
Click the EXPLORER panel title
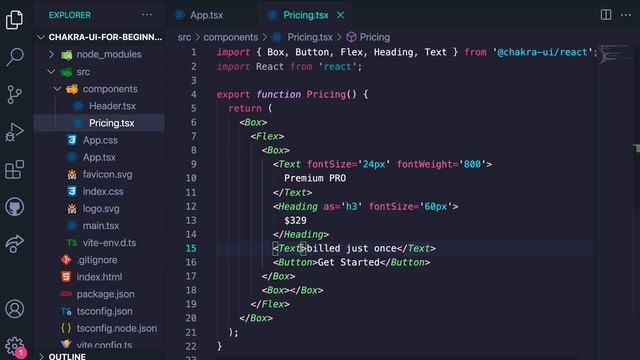pos(70,15)
